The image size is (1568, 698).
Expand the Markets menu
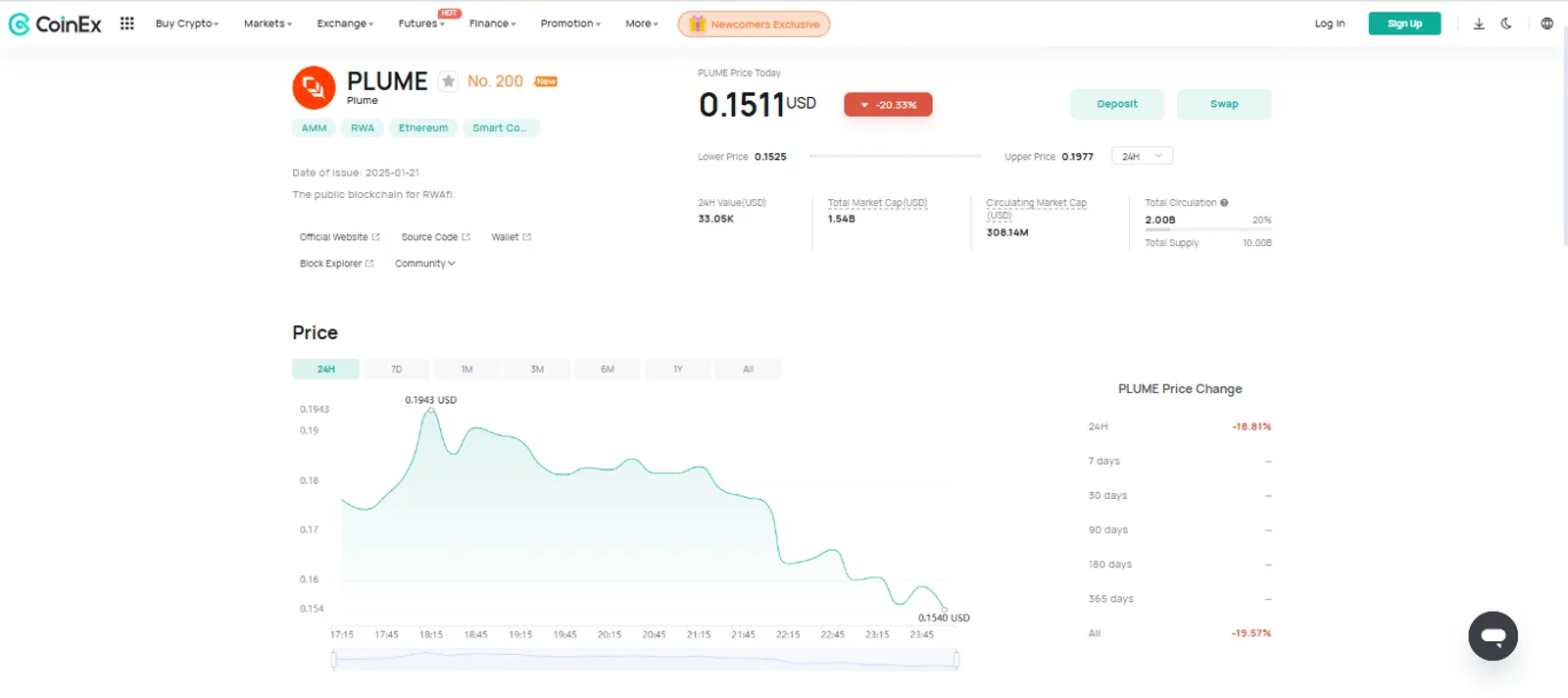[268, 24]
